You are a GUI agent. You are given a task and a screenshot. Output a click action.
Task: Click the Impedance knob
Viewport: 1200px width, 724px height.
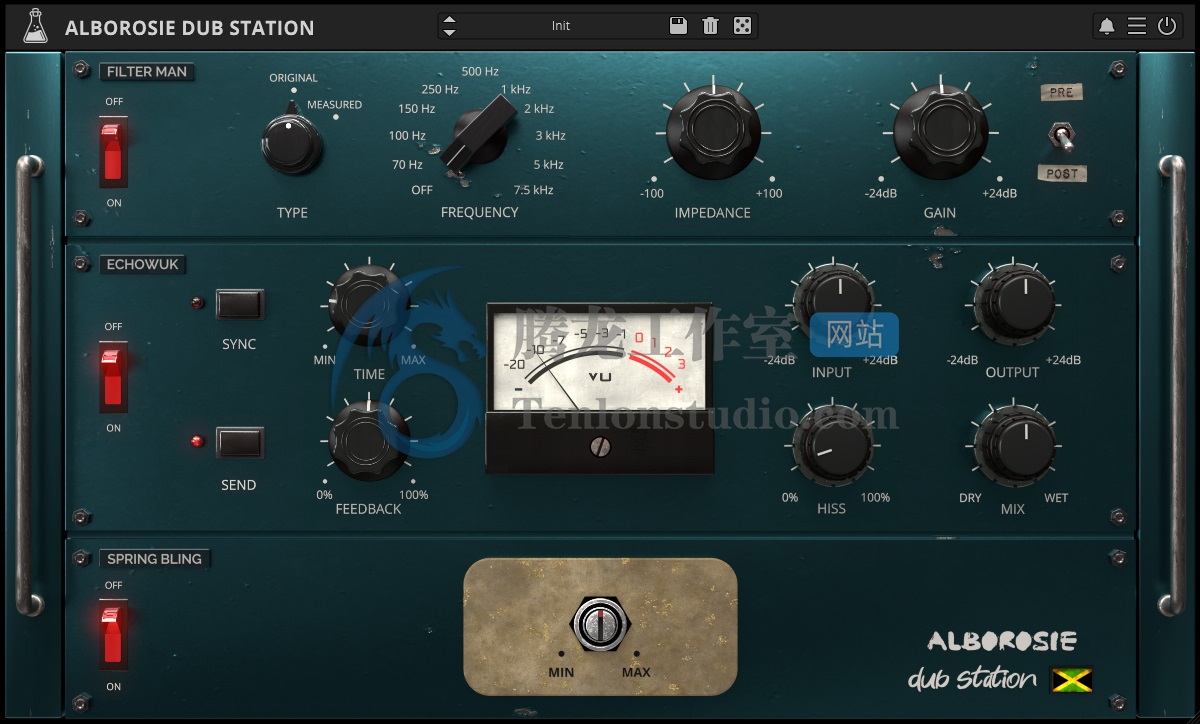[712, 131]
